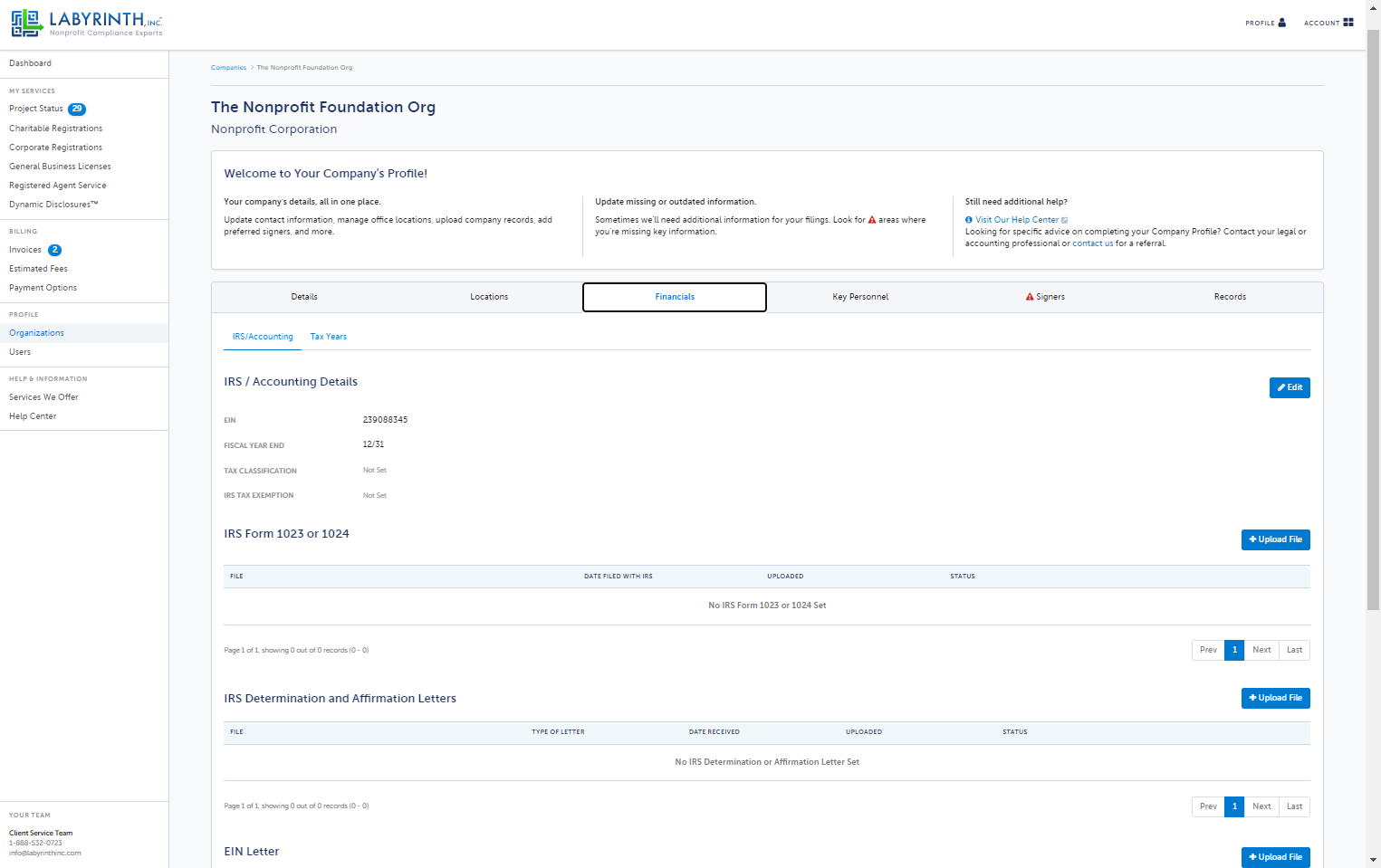This screenshot has height=868, width=1381.
Task: Open Payment Options
Action: pyautogui.click(x=43, y=288)
